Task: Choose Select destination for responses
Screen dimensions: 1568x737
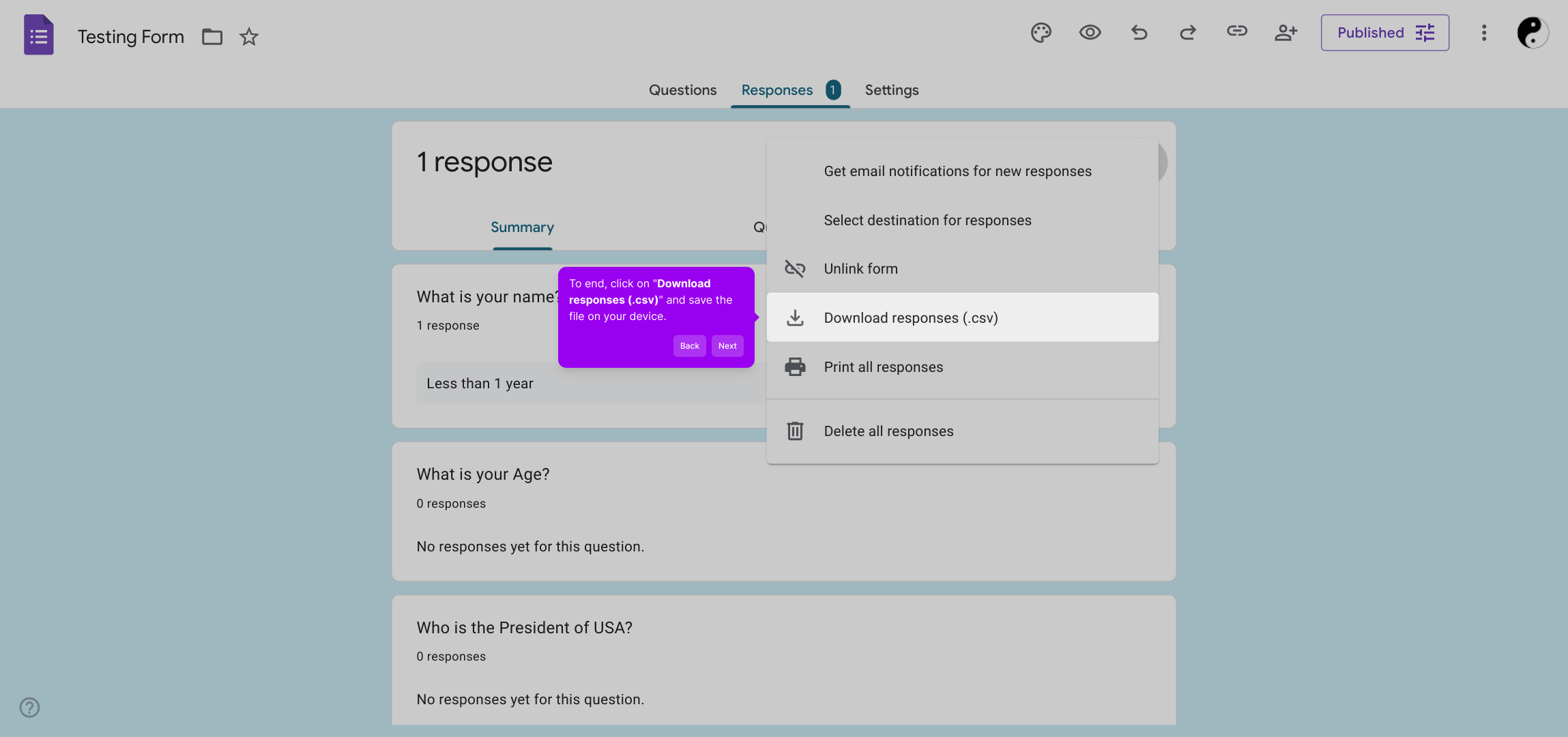Action: (962, 220)
